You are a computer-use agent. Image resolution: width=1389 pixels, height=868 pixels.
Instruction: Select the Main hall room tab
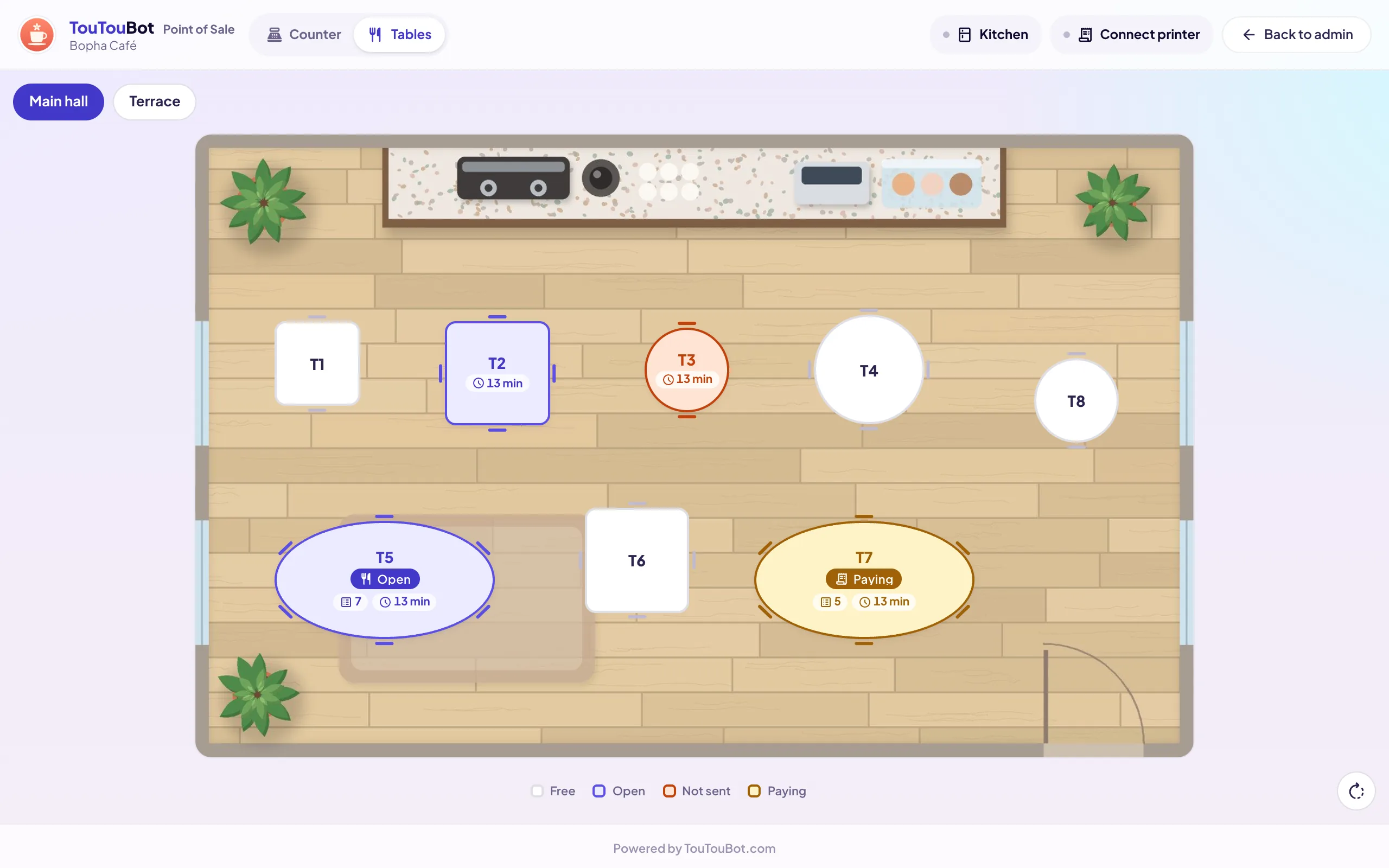pos(59,101)
